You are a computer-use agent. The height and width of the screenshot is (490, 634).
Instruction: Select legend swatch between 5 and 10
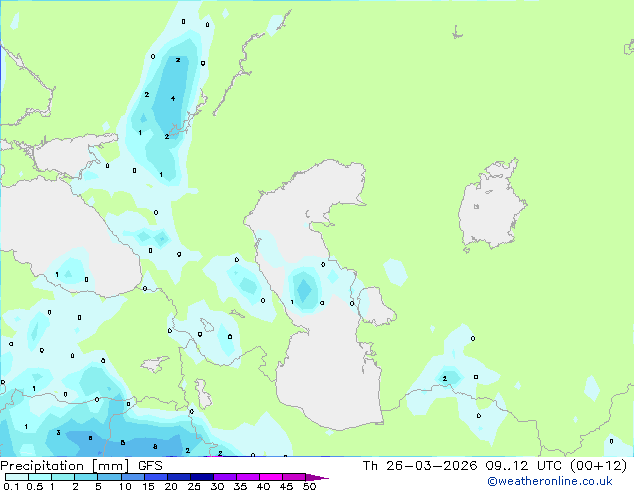tap(109, 477)
